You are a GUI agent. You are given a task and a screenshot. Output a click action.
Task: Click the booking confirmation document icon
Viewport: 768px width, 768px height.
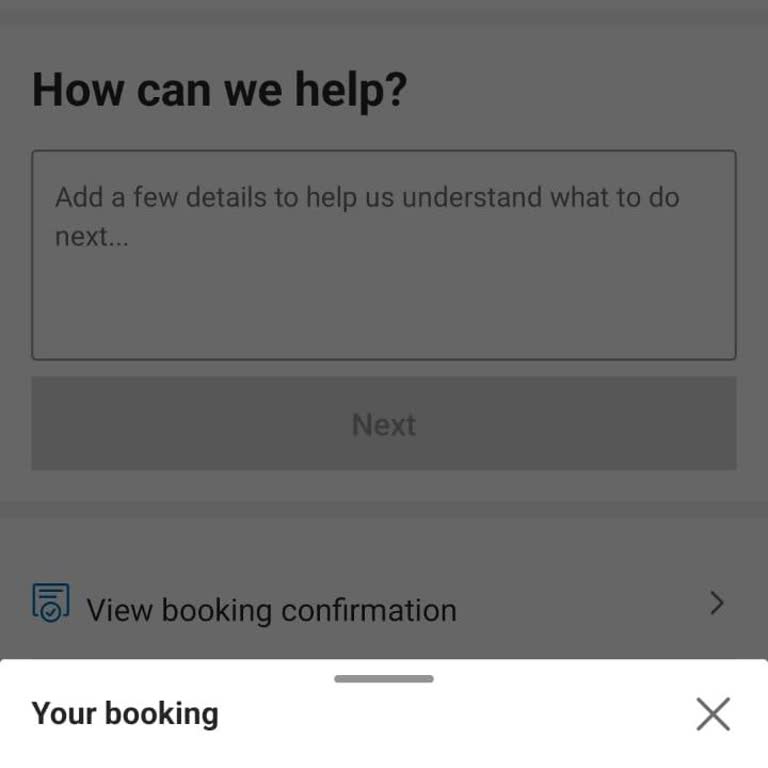[51, 603]
